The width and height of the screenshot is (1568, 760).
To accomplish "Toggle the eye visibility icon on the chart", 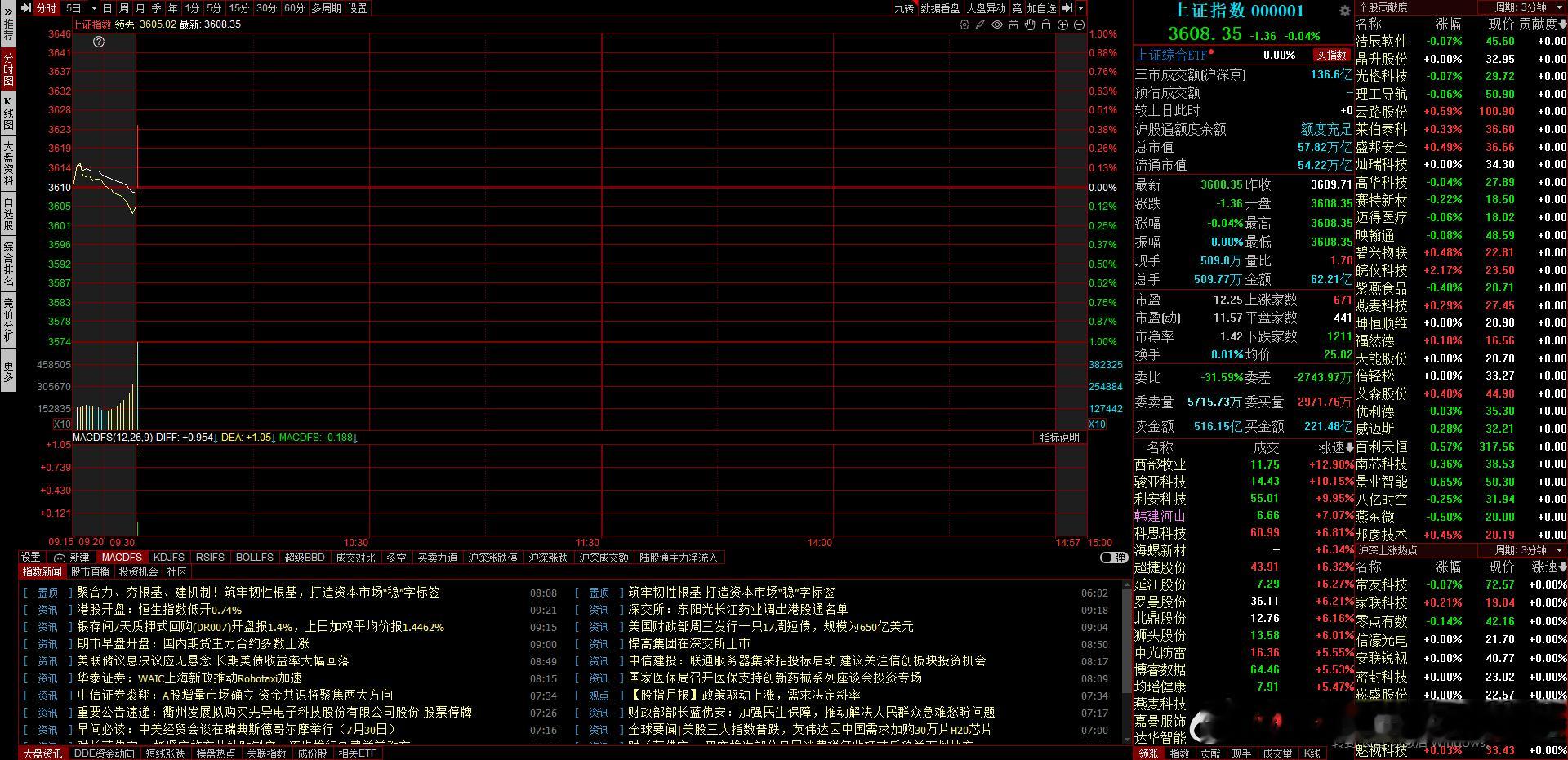I will [x=997, y=25].
